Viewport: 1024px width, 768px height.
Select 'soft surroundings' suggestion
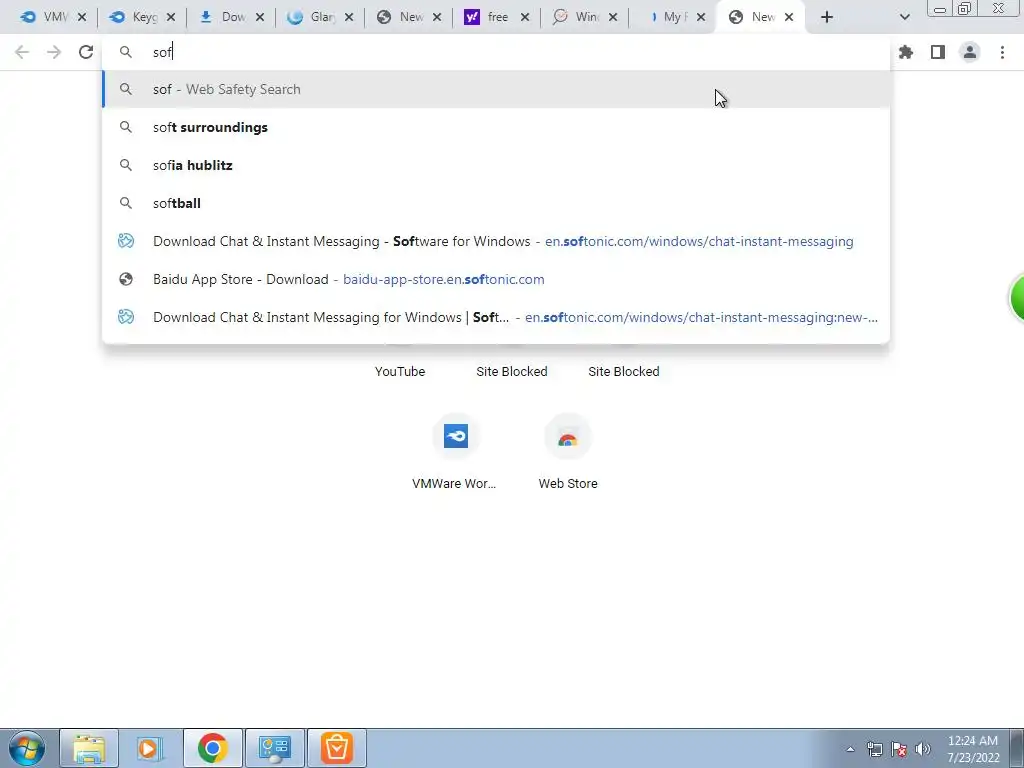pyautogui.click(x=496, y=127)
